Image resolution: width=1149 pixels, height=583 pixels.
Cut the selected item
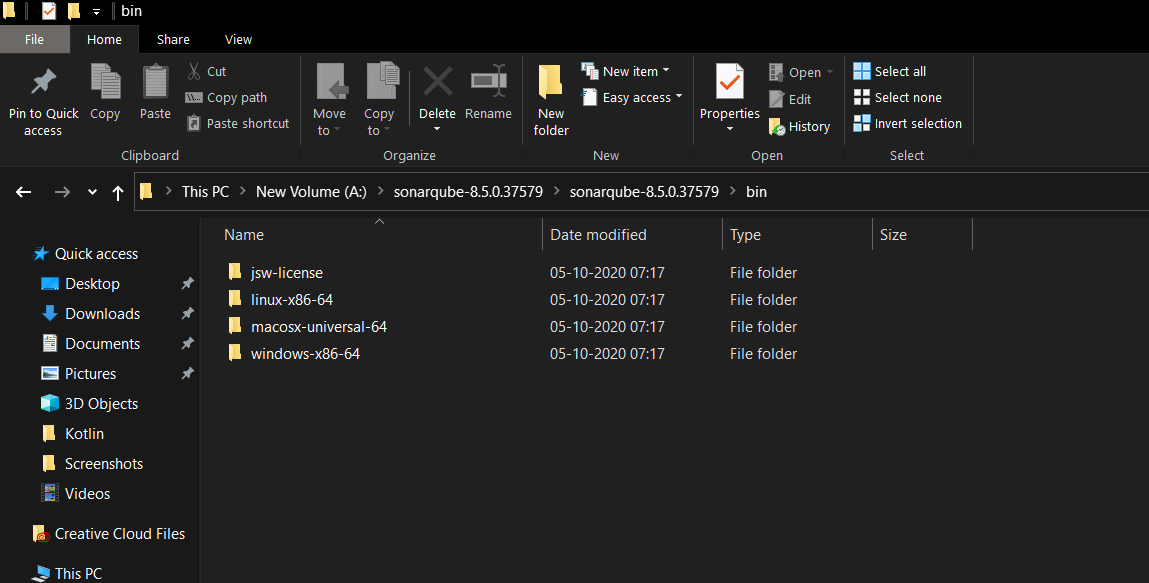(207, 71)
